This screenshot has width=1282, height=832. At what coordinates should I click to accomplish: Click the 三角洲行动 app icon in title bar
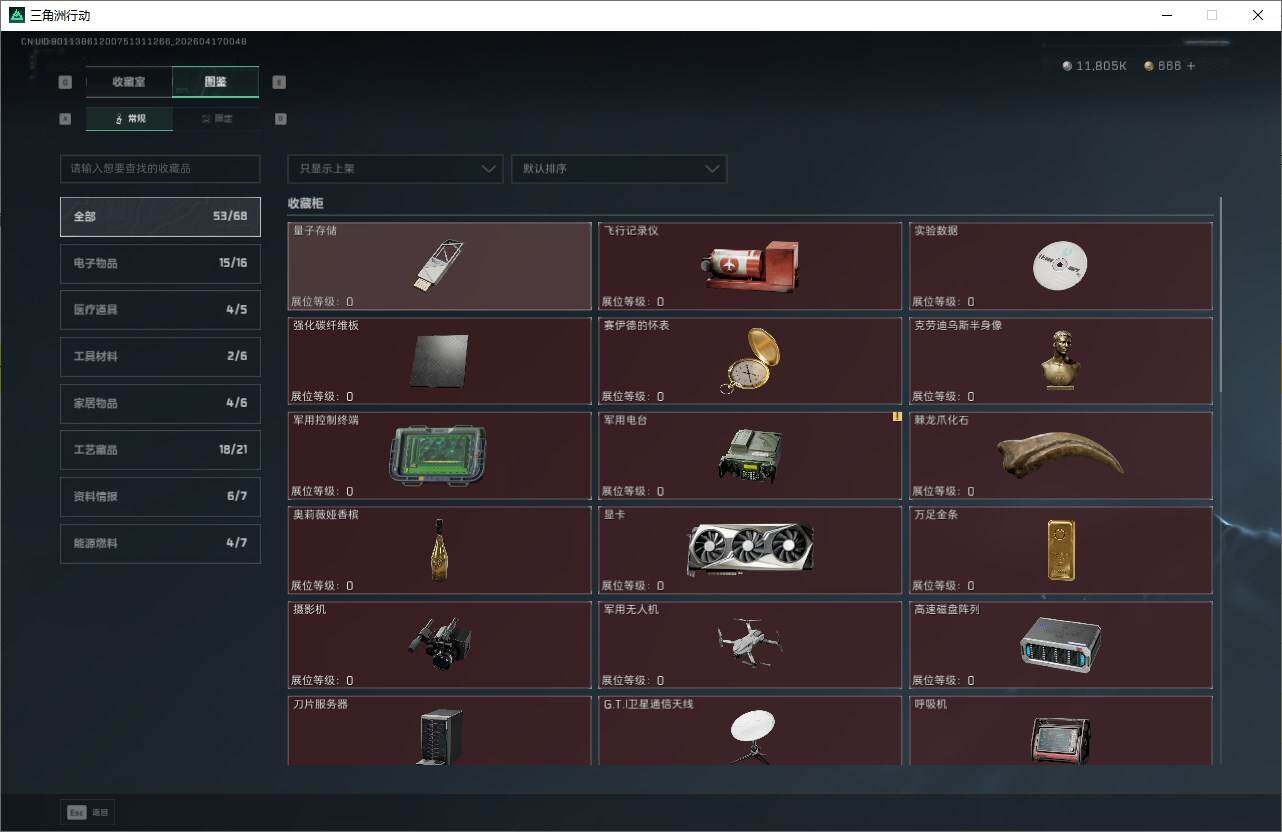coord(16,15)
